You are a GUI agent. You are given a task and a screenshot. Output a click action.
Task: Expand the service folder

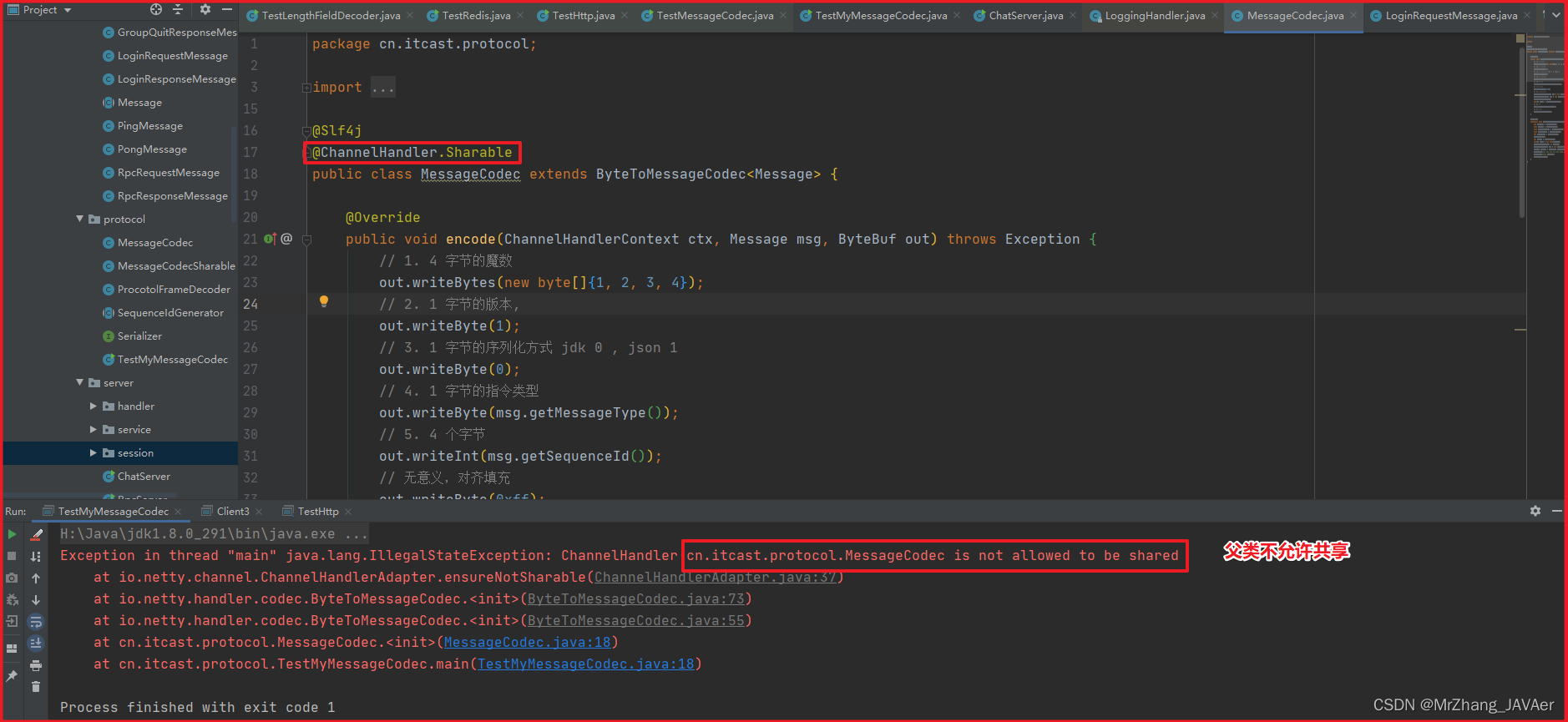tap(94, 429)
